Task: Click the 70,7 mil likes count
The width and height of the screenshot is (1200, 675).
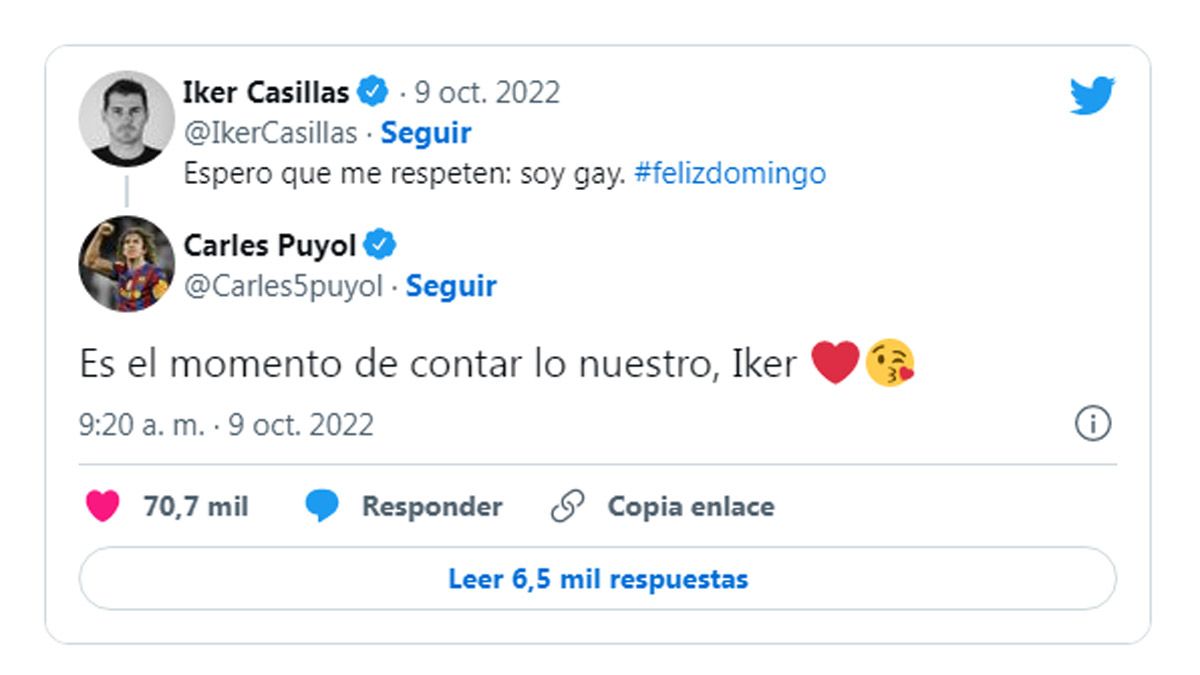Action: click(195, 507)
